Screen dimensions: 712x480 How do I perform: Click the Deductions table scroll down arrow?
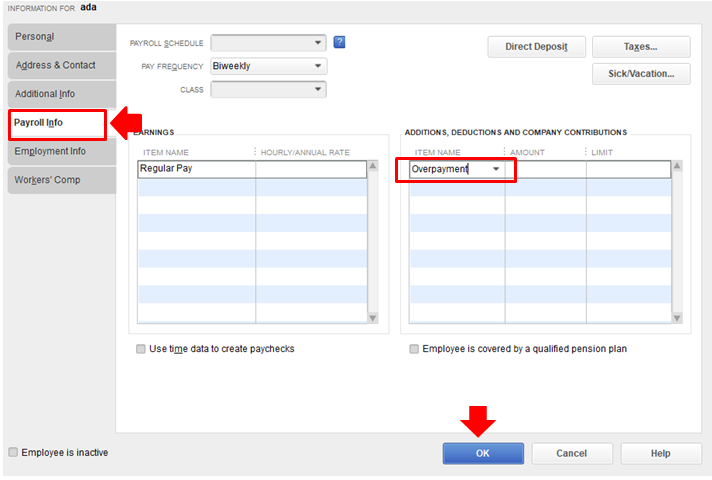(677, 318)
